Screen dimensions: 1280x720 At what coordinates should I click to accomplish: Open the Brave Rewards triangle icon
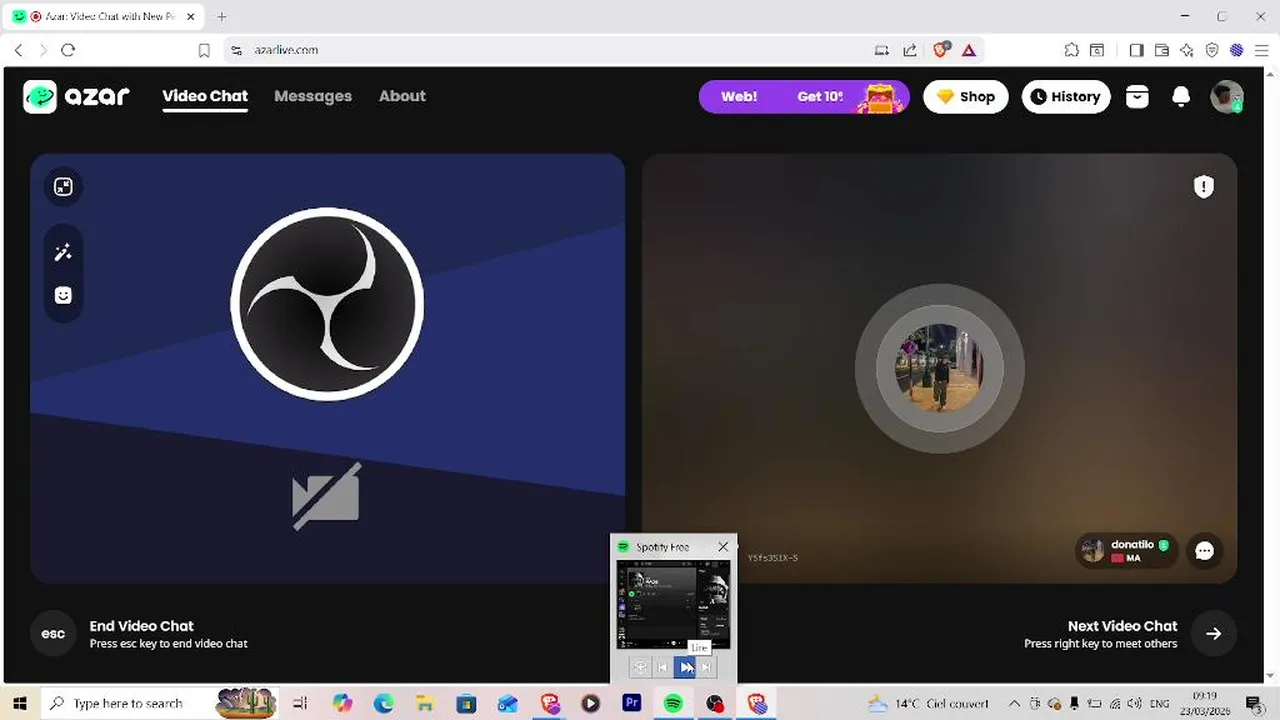968,50
